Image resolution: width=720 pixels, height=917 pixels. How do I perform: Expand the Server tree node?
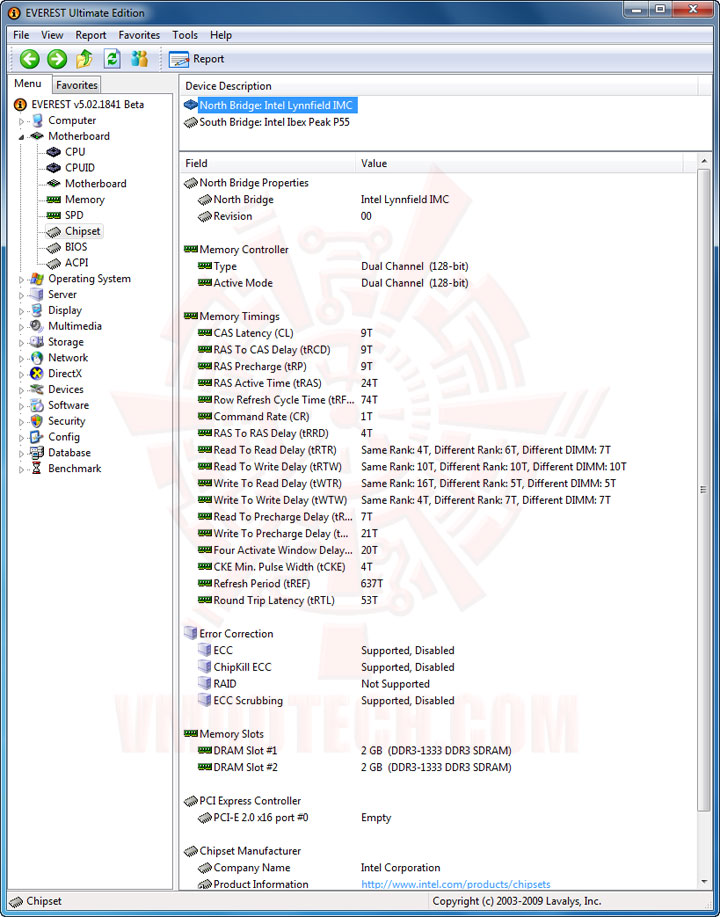click(x=22, y=295)
